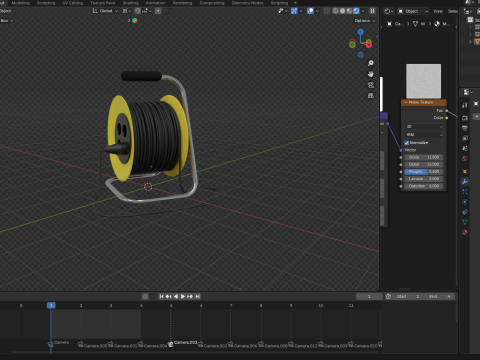Image resolution: width=480 pixels, height=360 pixels.
Task: Toggle X-ray mode in viewport
Action: [327, 11]
